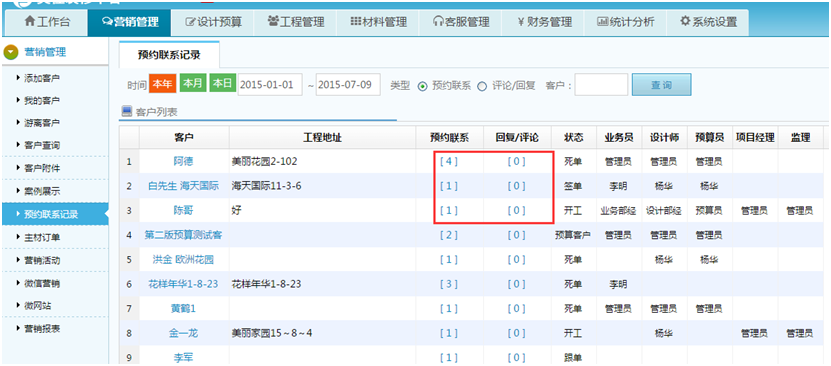Open the 财务管理 tab
831x366 pixels.
[x=544, y=22]
